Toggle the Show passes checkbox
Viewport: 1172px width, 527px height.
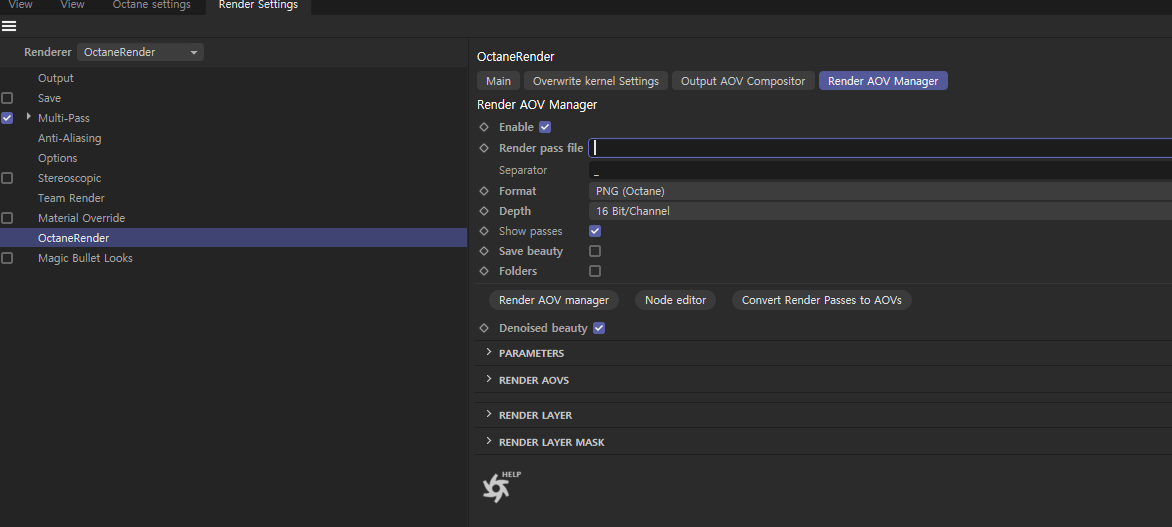pyautogui.click(x=595, y=231)
